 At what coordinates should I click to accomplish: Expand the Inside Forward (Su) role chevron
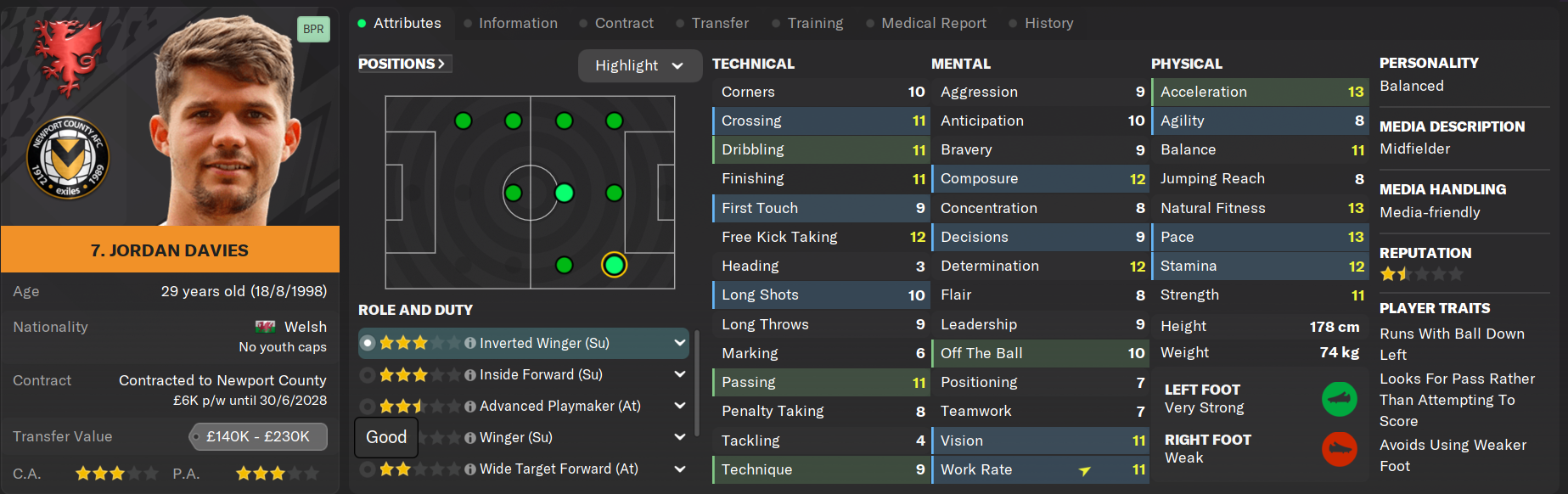tap(679, 374)
